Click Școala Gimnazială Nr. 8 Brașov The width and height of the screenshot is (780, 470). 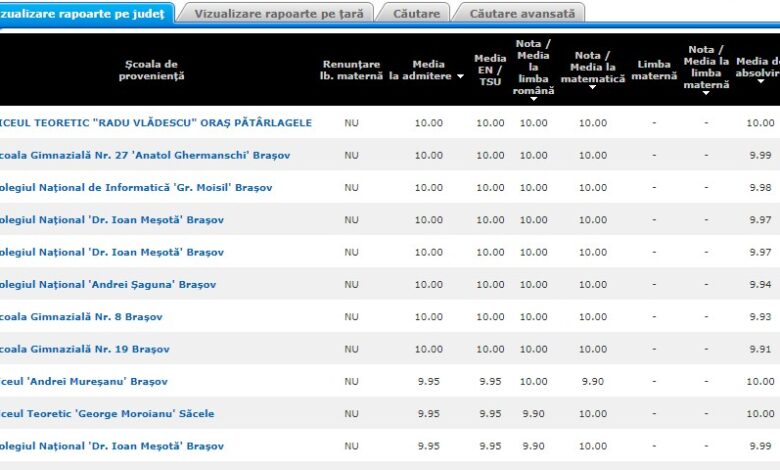[x=81, y=317]
